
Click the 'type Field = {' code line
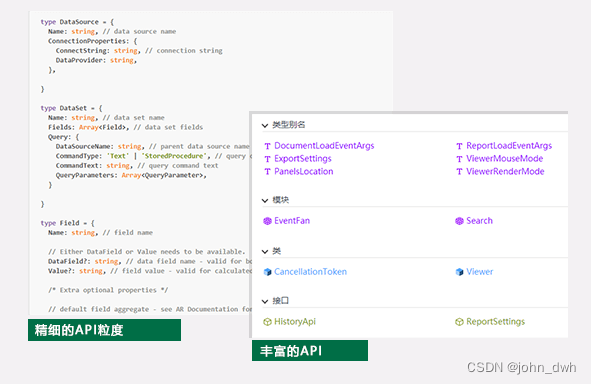click(68, 223)
